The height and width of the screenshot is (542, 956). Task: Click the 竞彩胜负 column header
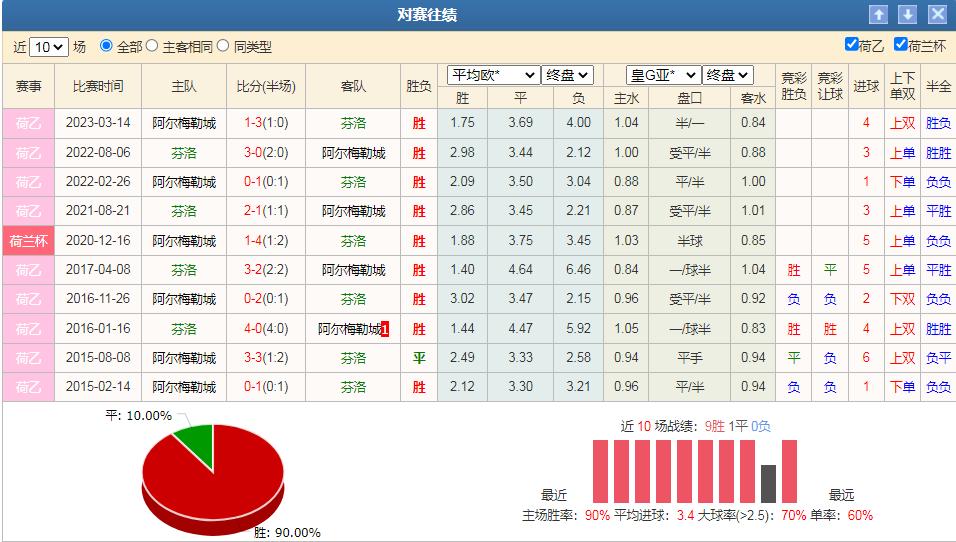(x=793, y=87)
